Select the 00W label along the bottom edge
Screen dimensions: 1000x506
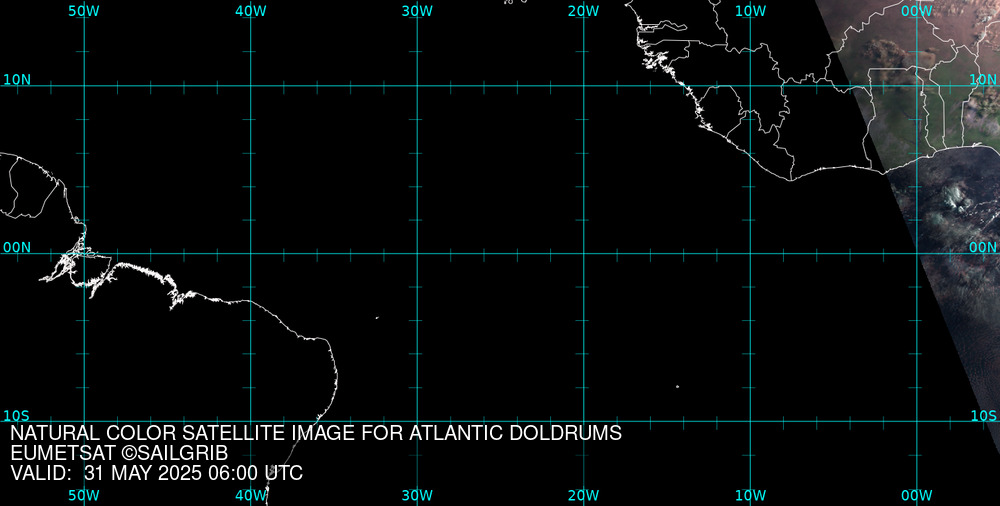coord(917,496)
